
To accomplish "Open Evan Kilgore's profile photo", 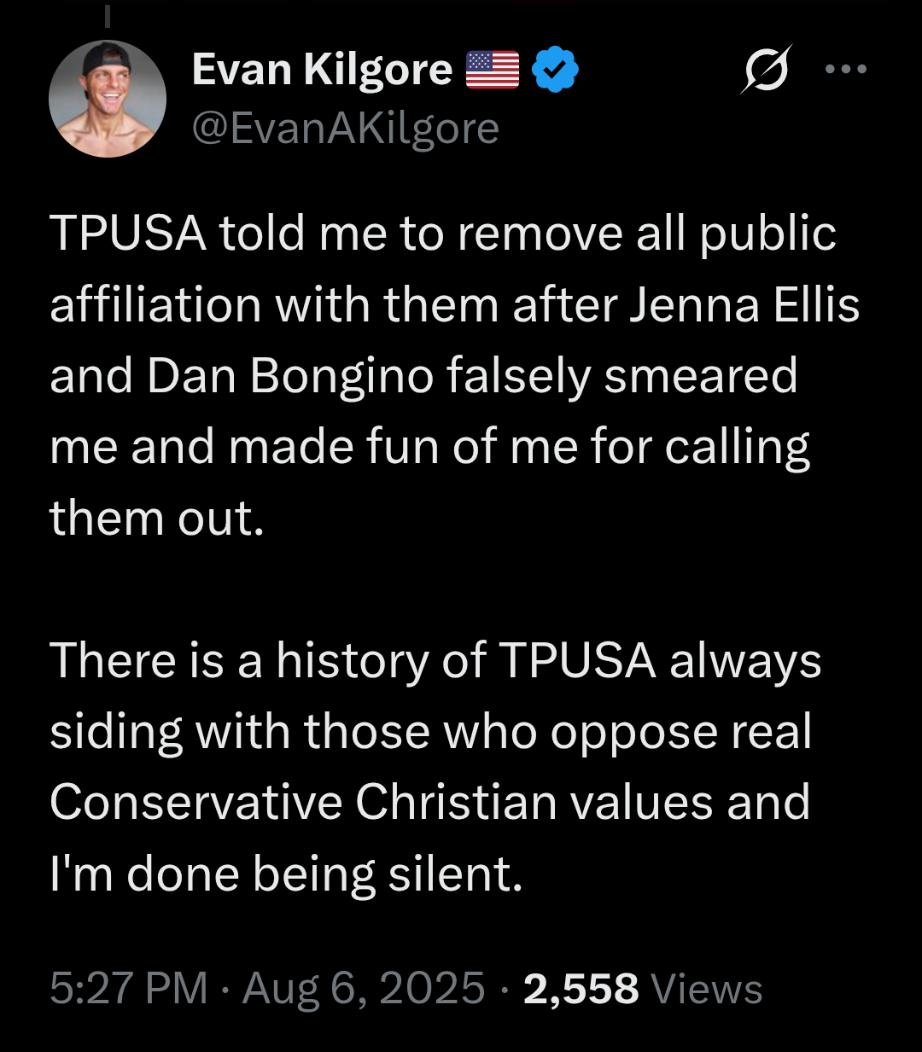I will (x=106, y=100).
